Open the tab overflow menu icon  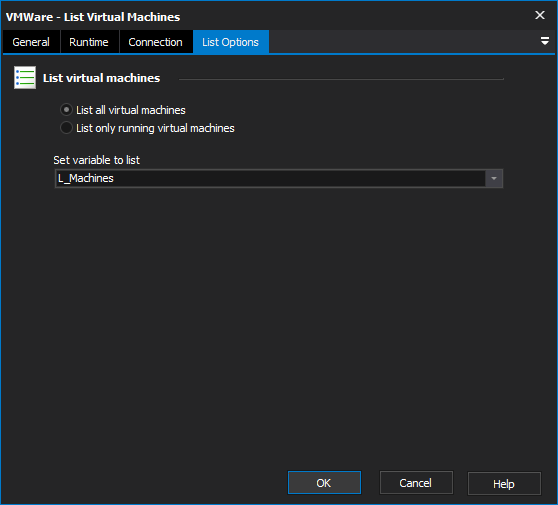(544, 41)
